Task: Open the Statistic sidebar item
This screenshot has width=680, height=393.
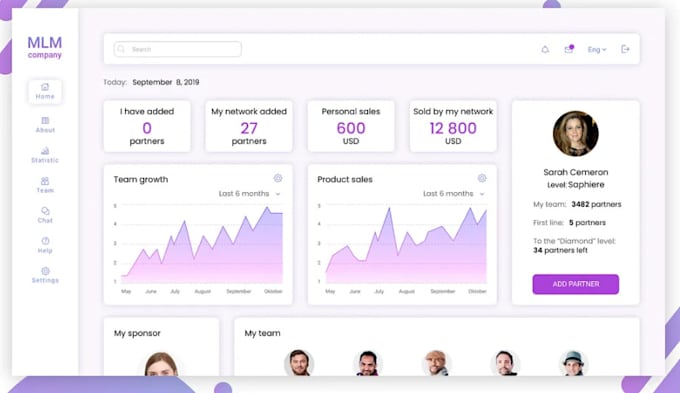Action: coord(45,155)
